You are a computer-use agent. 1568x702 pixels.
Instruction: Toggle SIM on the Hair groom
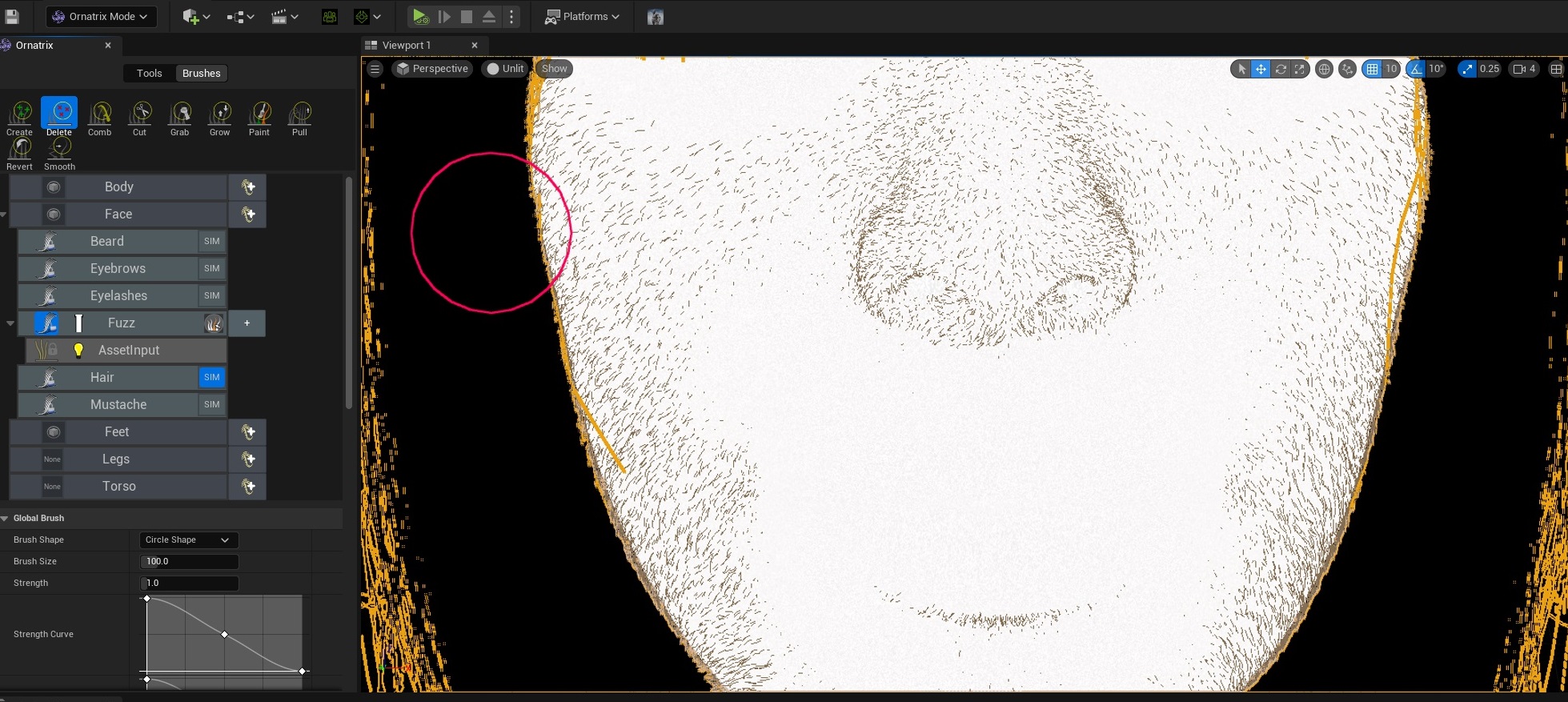(x=211, y=377)
